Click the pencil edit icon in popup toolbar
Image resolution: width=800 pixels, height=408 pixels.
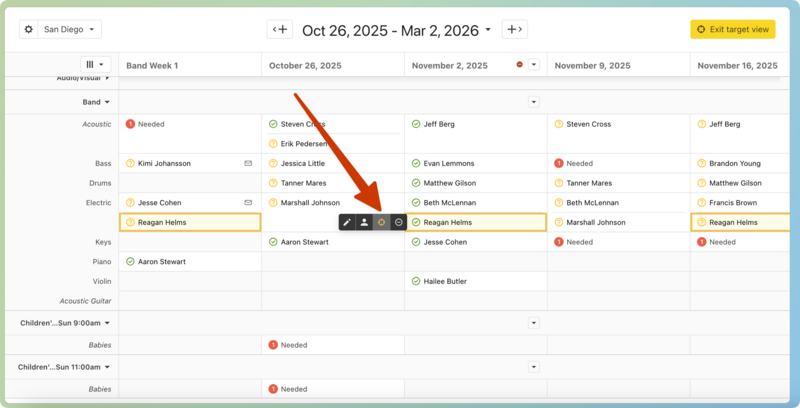(x=347, y=222)
